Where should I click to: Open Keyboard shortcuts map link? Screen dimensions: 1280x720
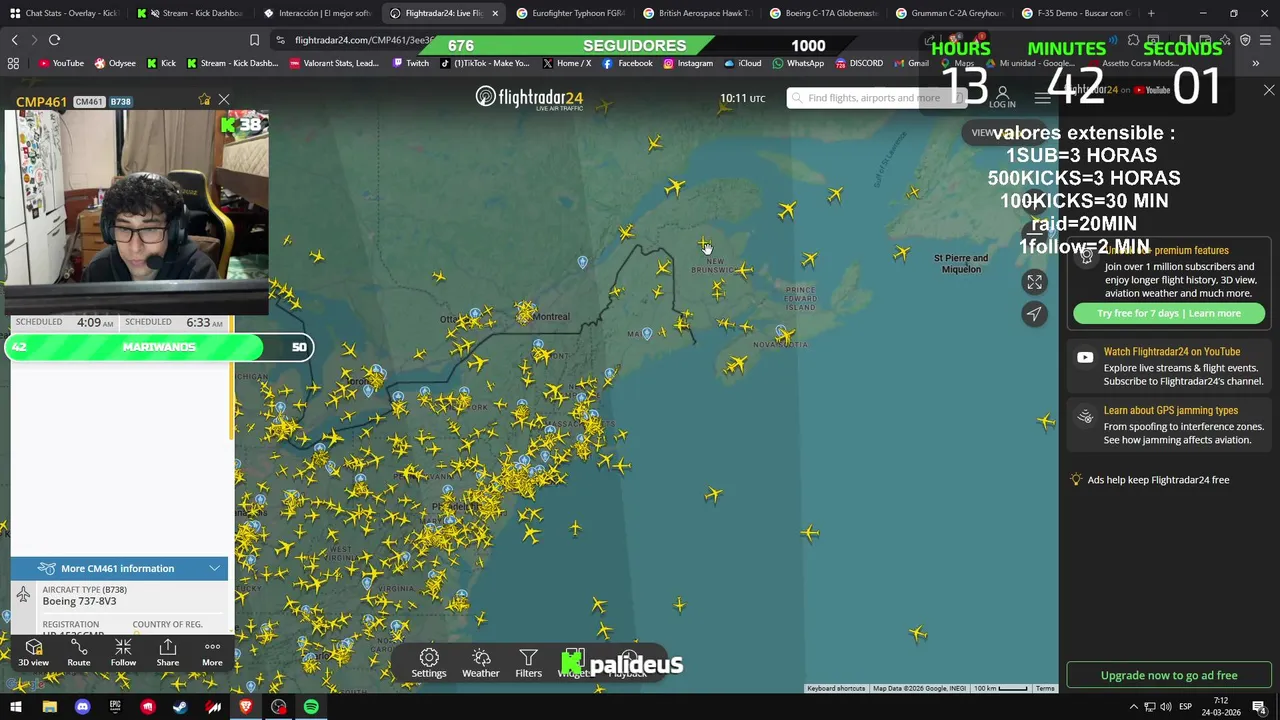point(836,688)
